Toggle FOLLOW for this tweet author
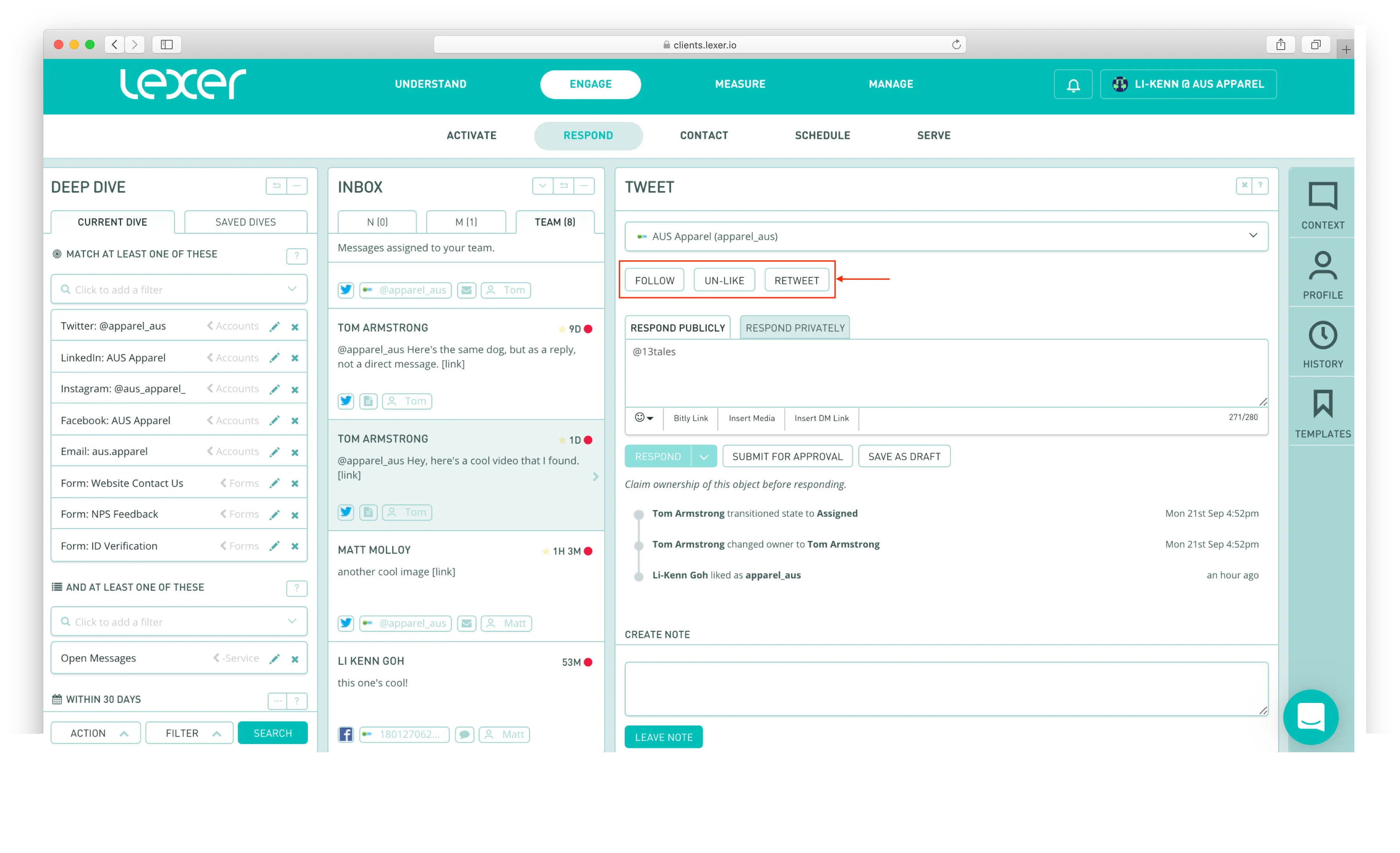Image resolution: width=1400 pixels, height=853 pixels. click(x=655, y=280)
